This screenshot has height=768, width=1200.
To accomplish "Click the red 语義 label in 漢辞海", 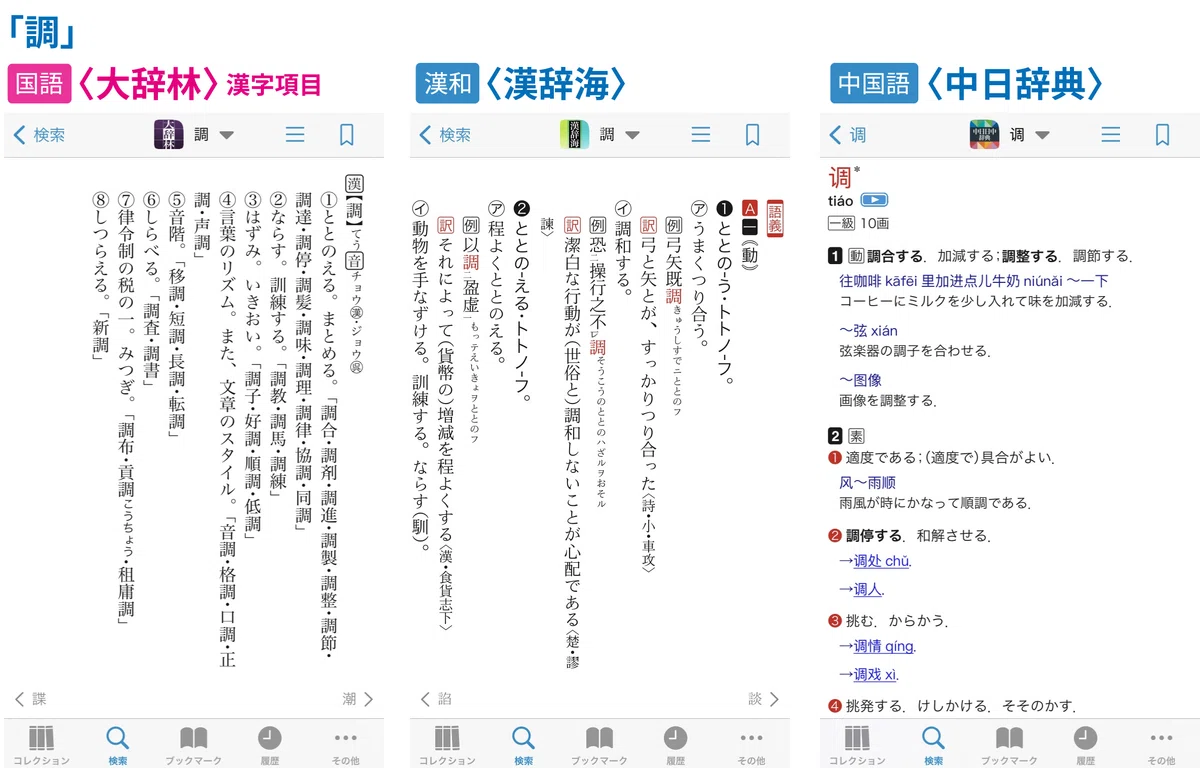I will coord(774,218).
